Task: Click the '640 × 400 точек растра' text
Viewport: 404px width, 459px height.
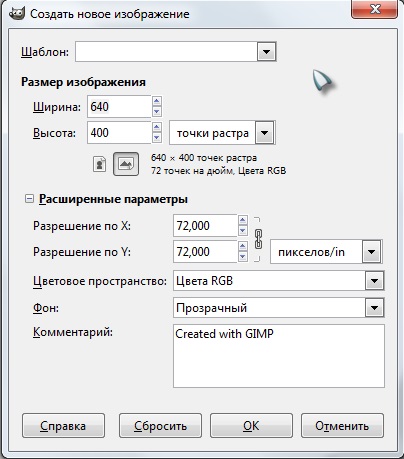Action: coord(204,158)
